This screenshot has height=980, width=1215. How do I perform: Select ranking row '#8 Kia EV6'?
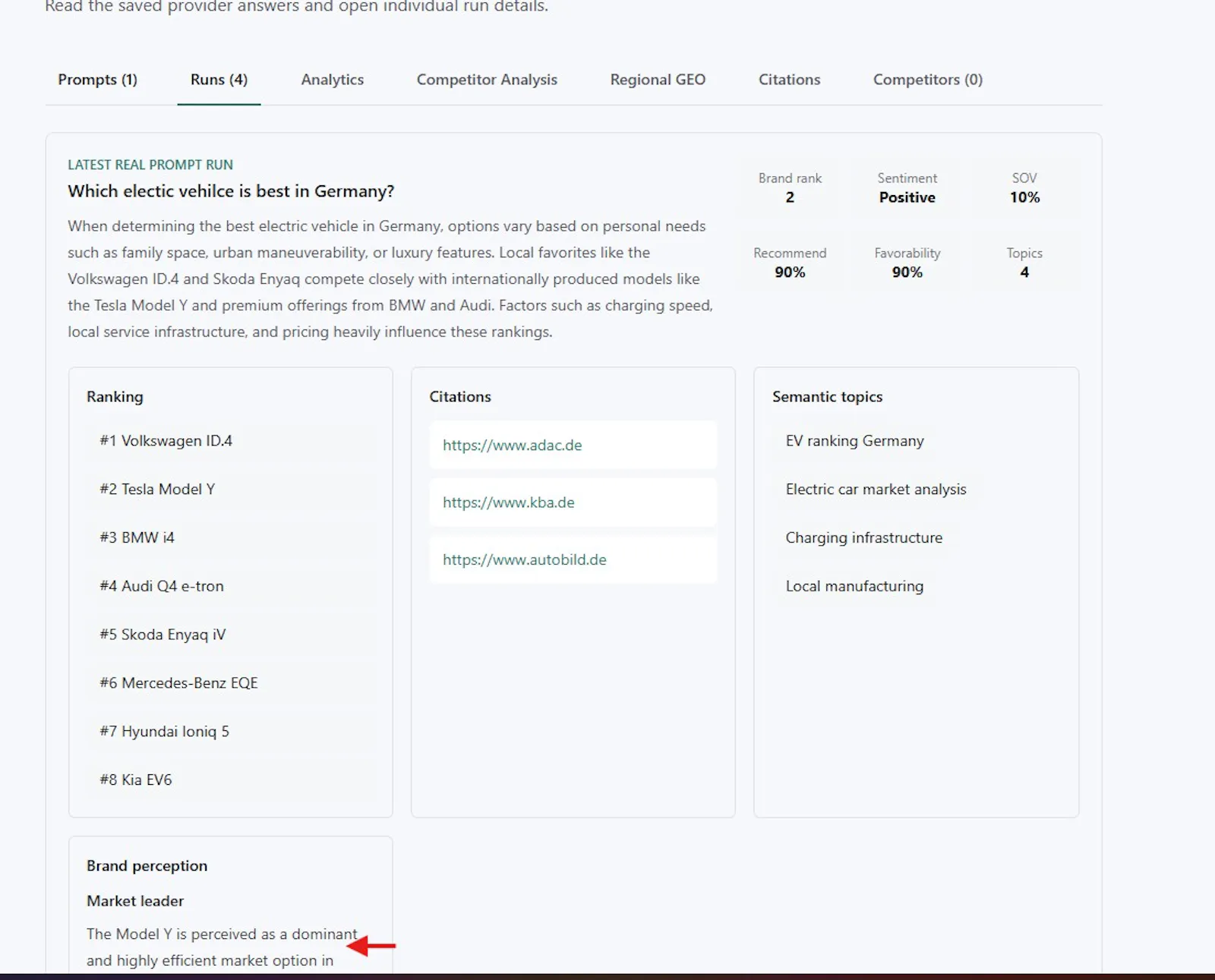pyautogui.click(x=231, y=780)
